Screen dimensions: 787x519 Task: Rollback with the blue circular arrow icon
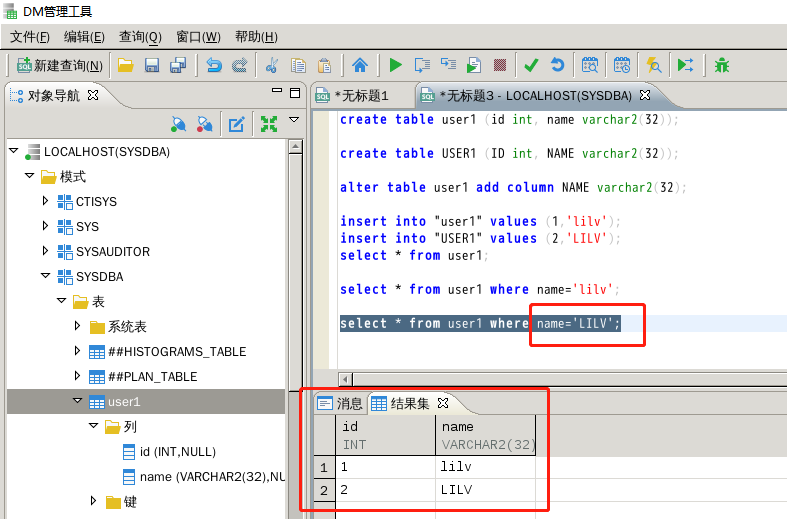coord(557,65)
